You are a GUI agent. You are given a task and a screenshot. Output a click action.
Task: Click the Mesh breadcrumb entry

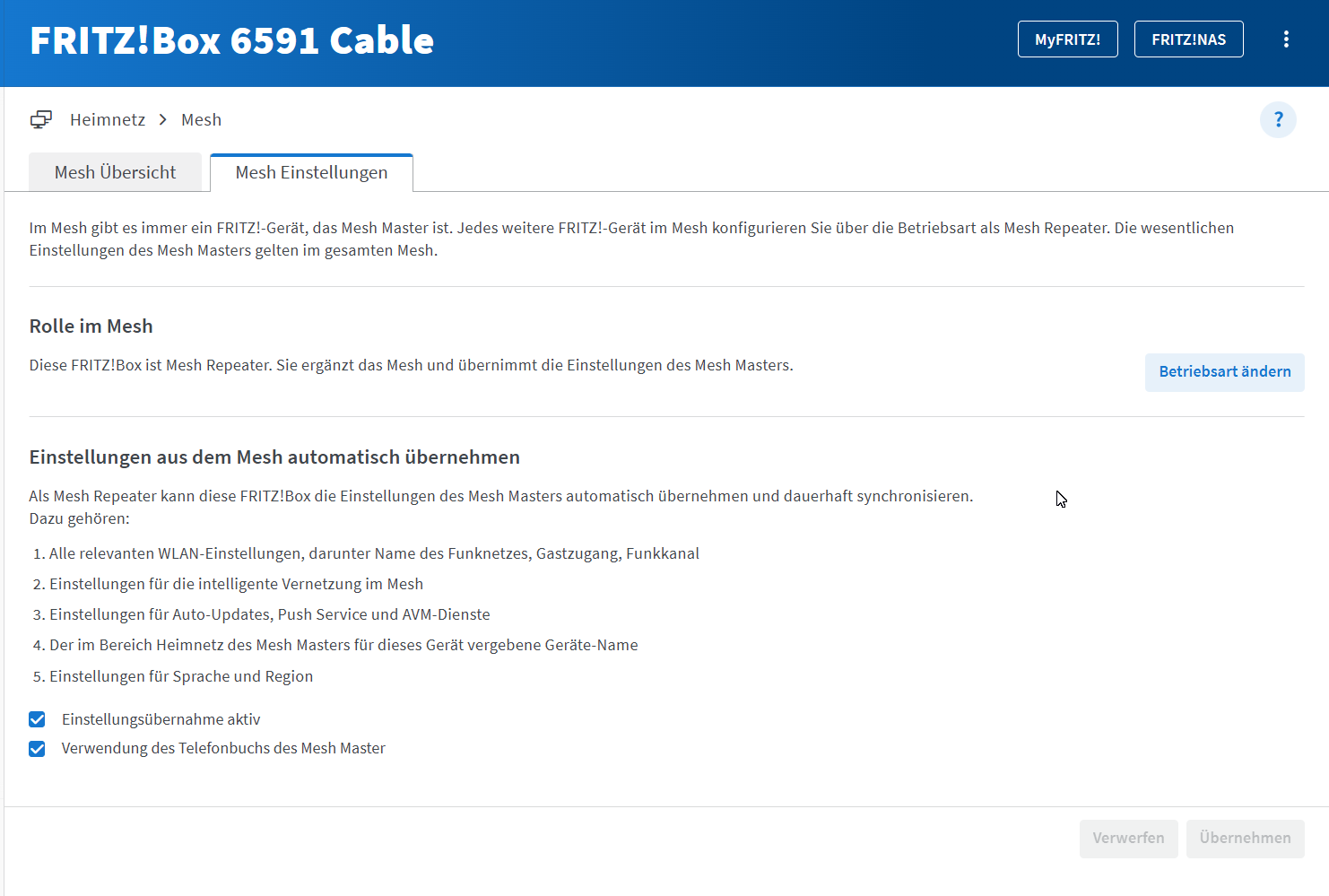click(x=201, y=119)
